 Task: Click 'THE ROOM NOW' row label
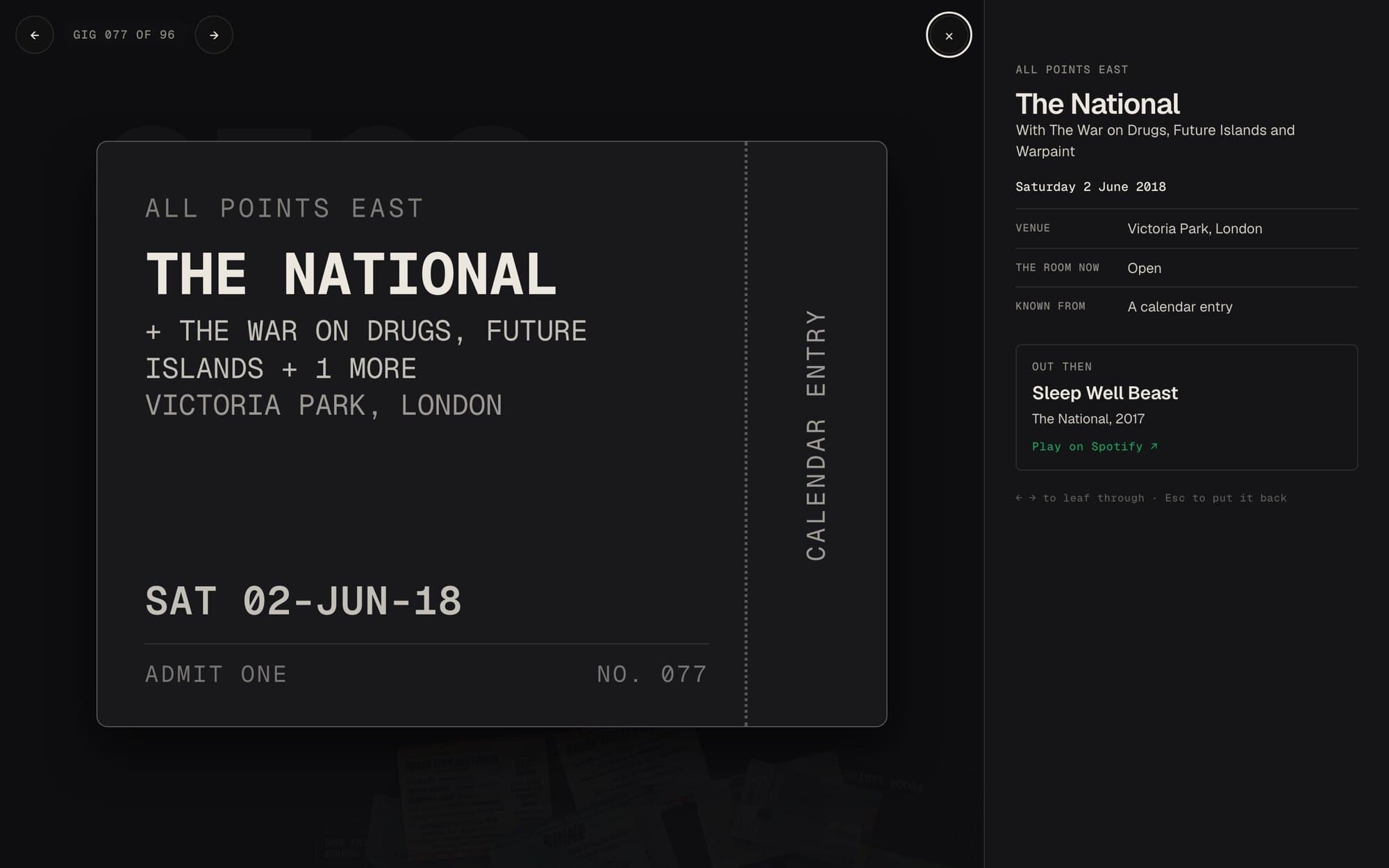tap(1057, 268)
